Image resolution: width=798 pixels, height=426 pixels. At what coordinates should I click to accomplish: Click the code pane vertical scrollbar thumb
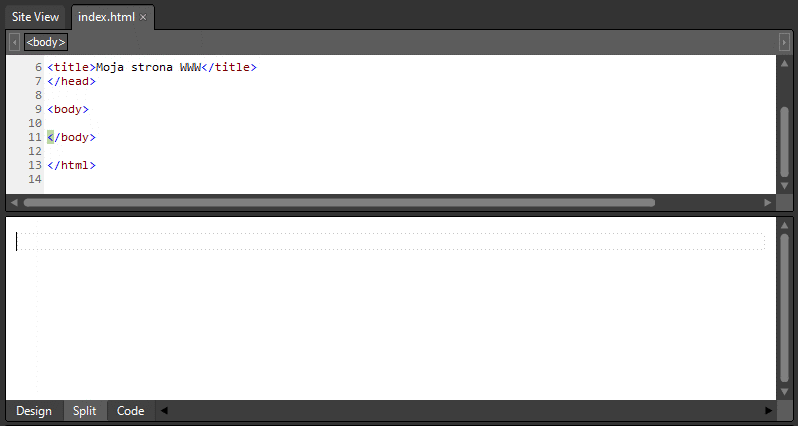(784, 142)
